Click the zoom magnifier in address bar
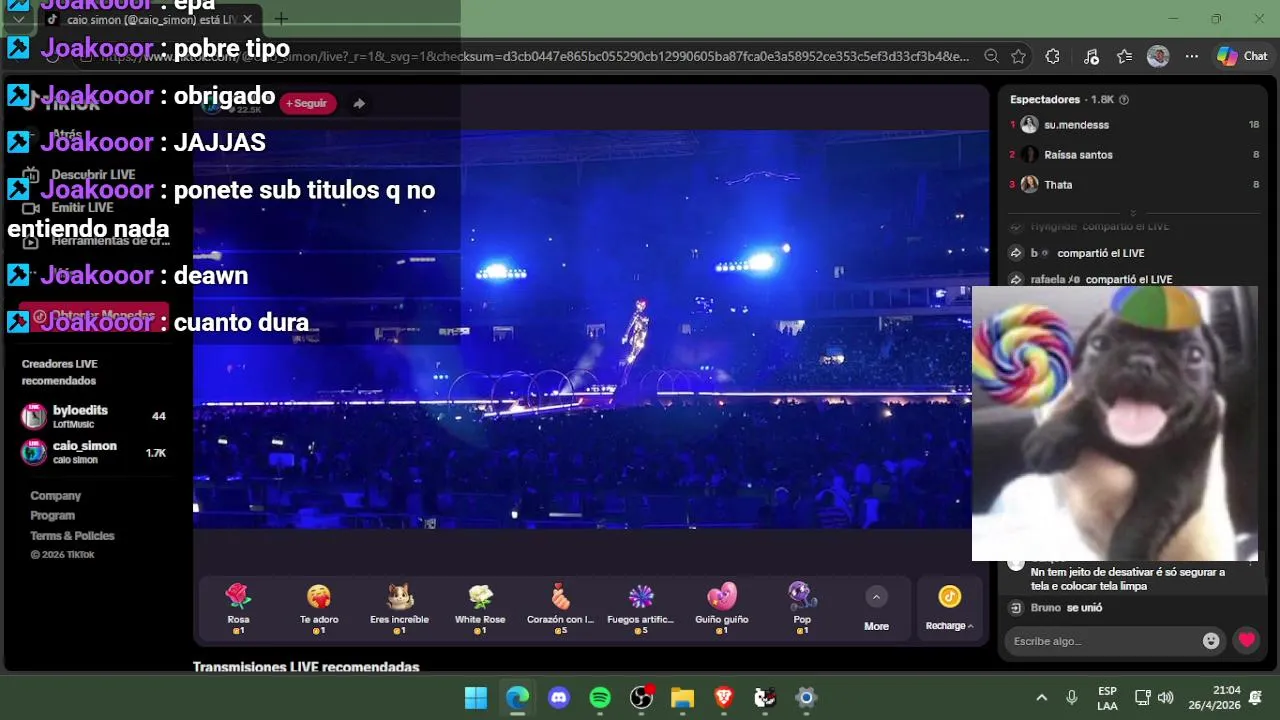 [x=991, y=57]
